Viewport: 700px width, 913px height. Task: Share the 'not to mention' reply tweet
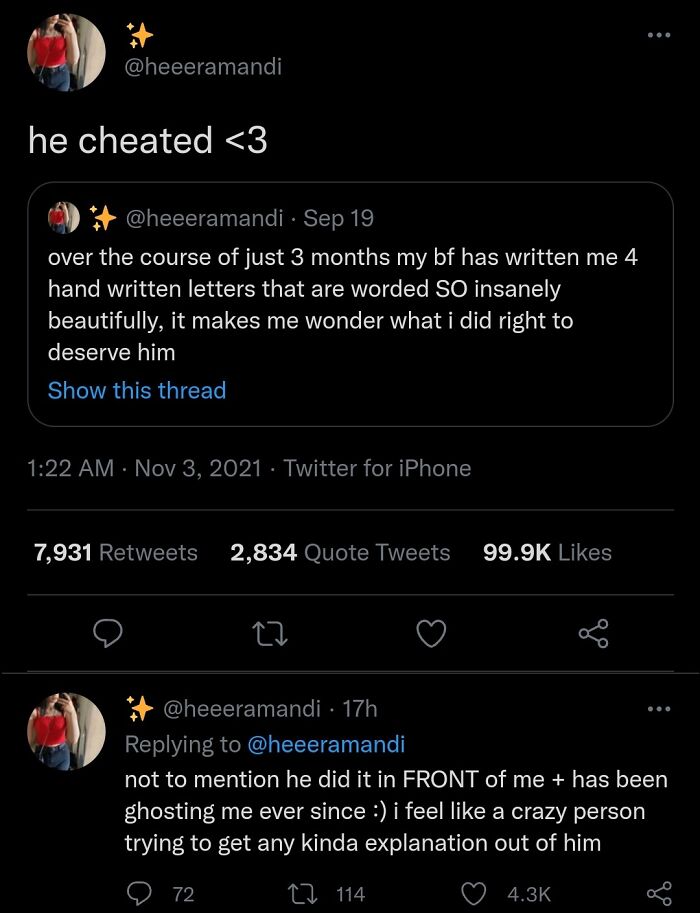[x=658, y=893]
